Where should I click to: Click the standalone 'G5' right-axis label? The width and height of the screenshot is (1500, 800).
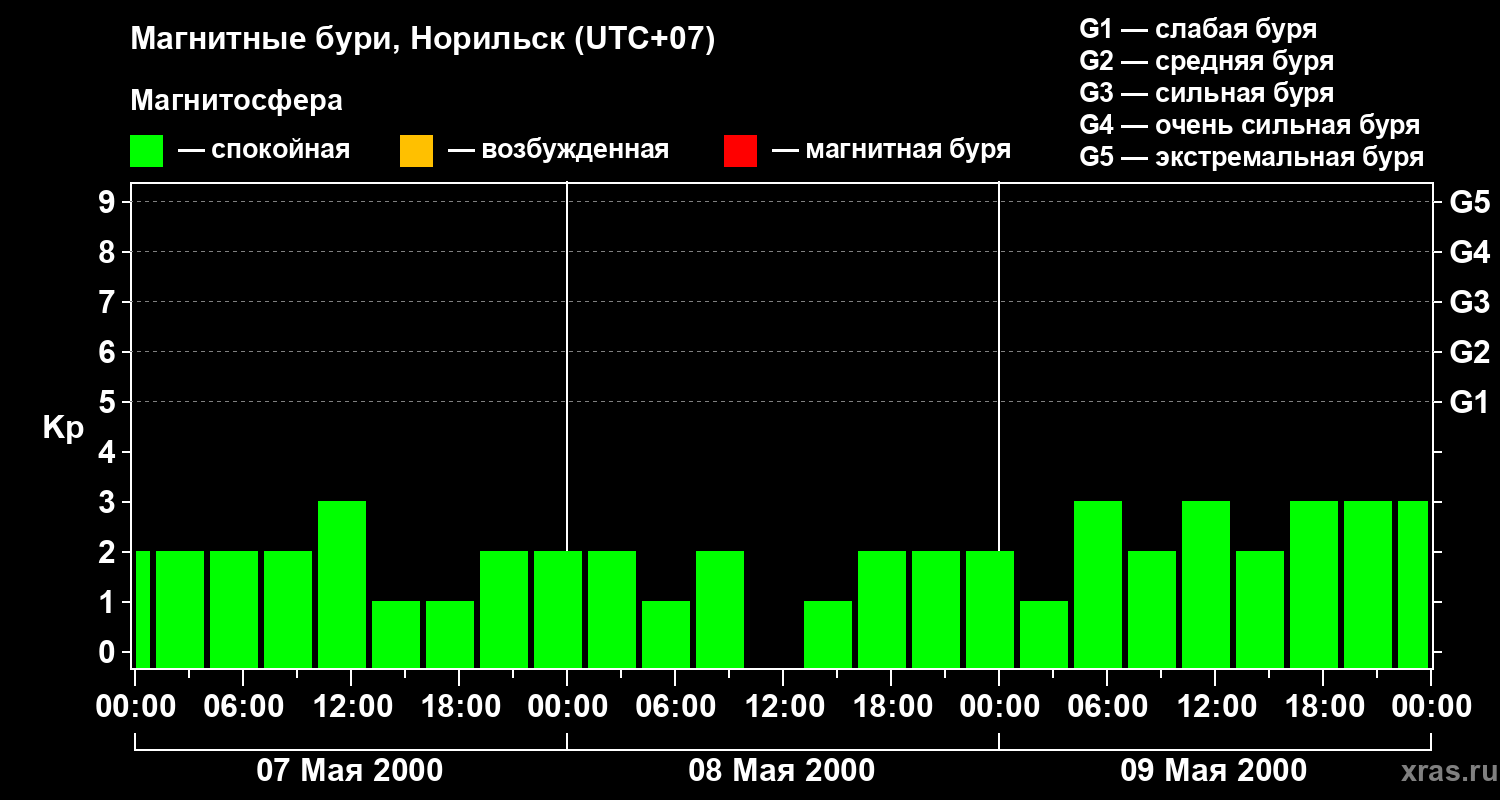pos(1470,202)
